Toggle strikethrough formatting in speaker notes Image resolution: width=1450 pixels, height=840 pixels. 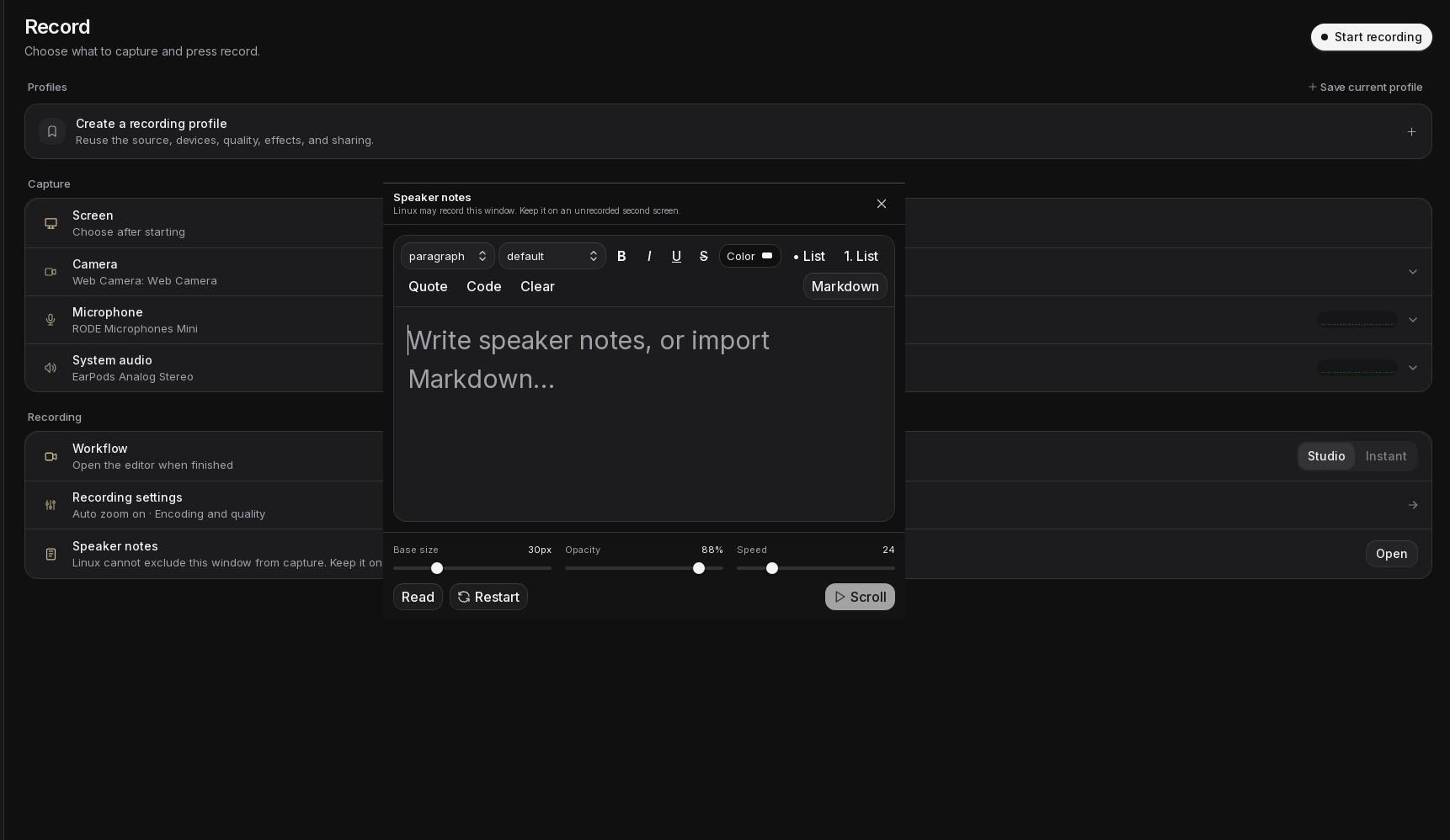[704, 256]
